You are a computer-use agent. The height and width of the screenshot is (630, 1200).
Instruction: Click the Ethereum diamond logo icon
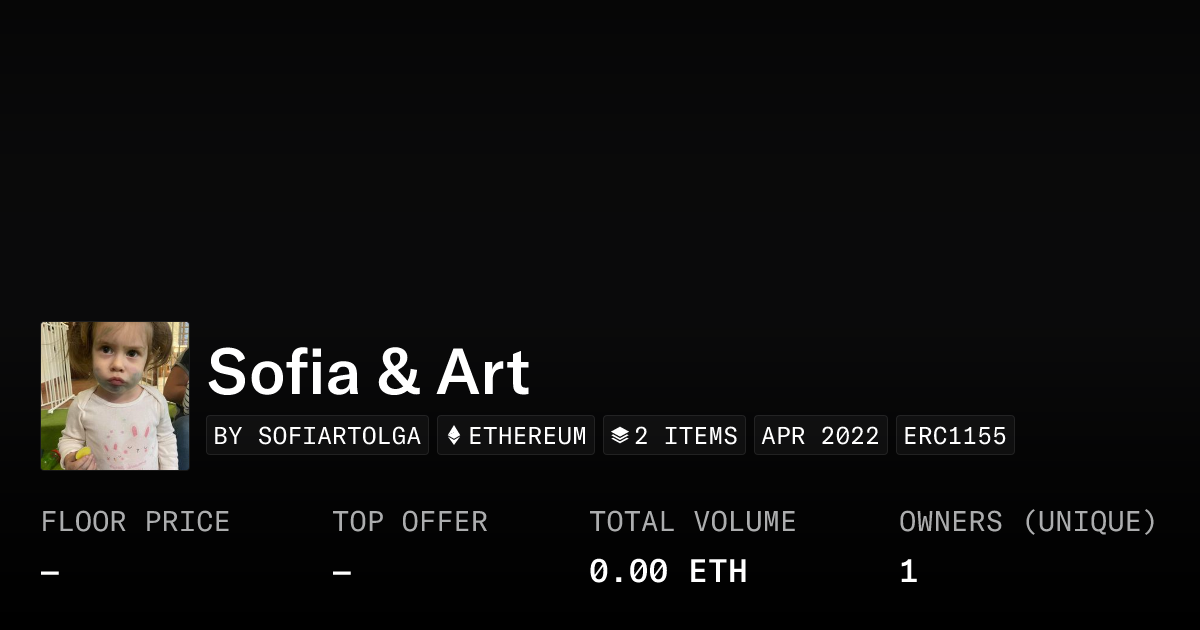[x=454, y=436]
